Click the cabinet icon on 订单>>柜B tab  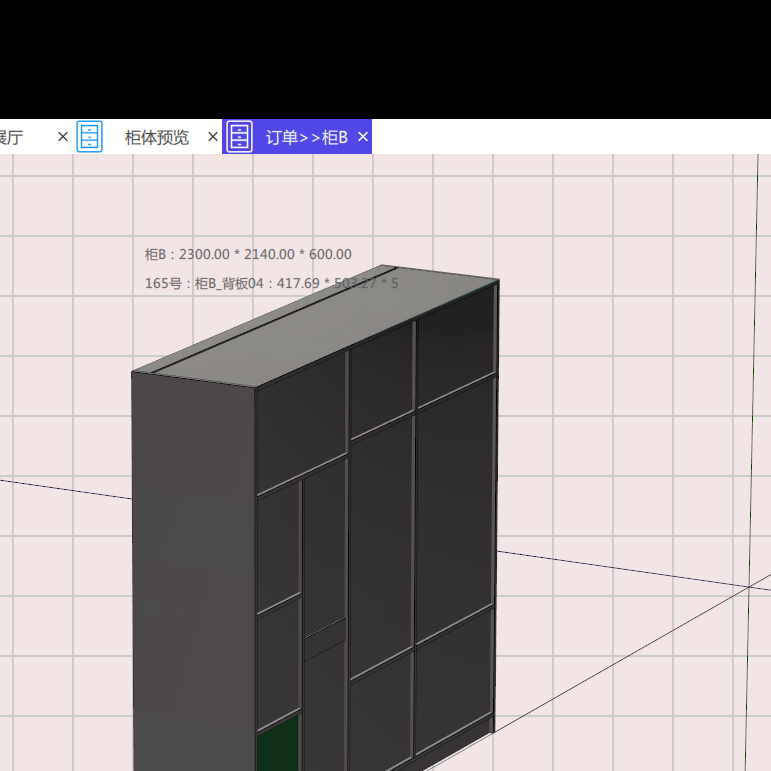239,137
